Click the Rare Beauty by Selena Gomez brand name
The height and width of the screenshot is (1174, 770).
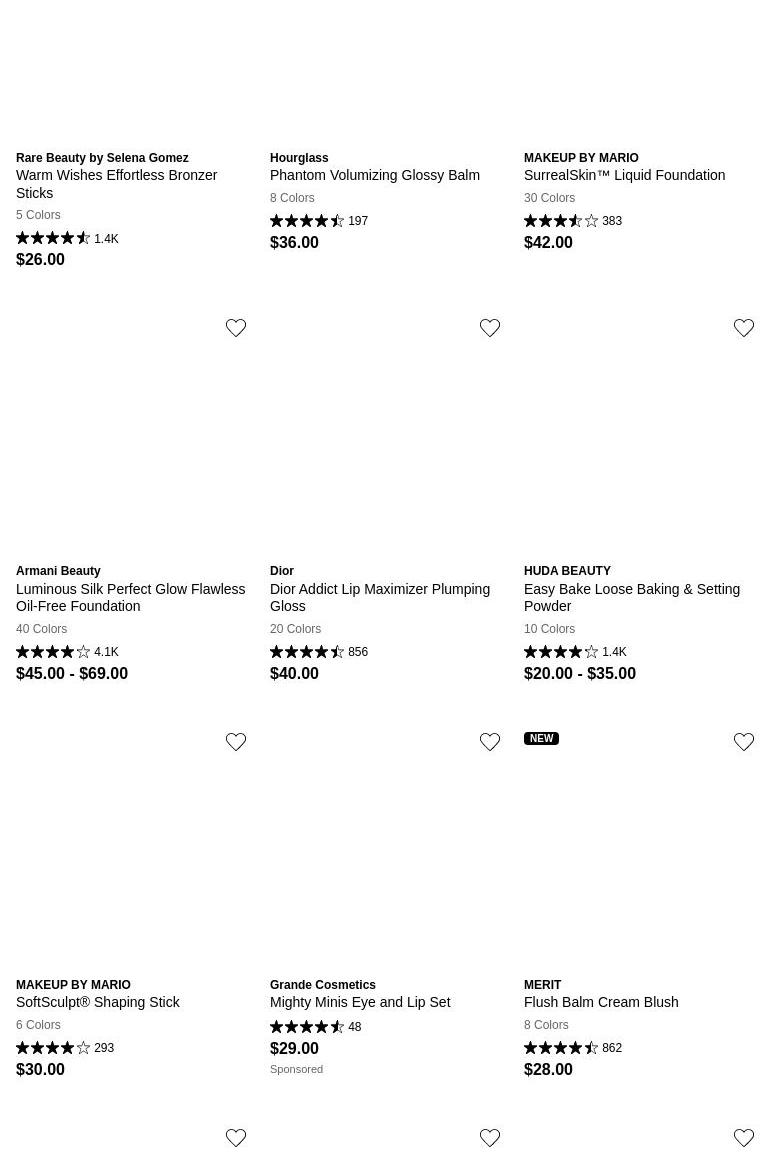click(102, 158)
